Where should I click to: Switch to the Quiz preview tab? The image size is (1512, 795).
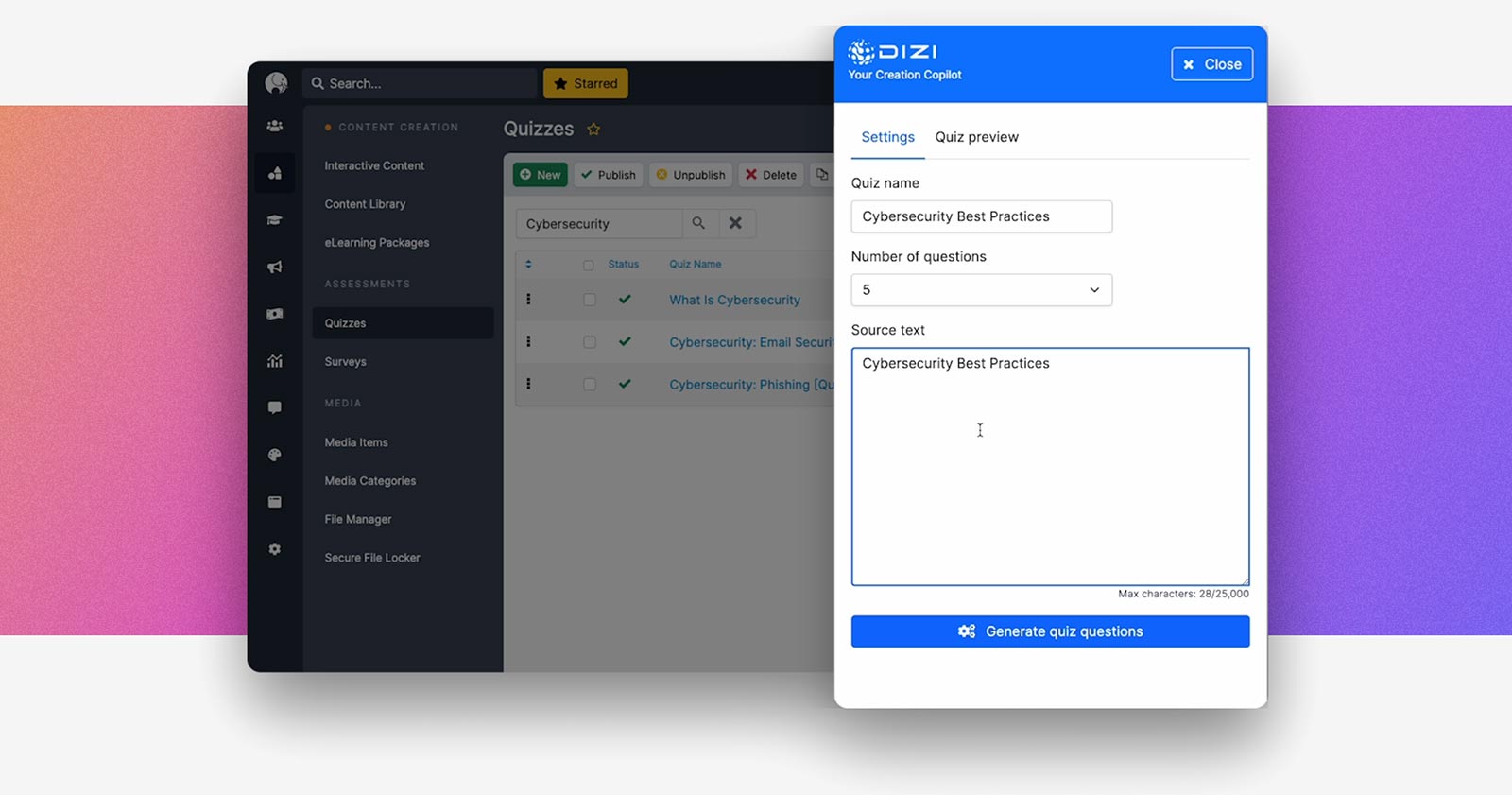click(976, 137)
